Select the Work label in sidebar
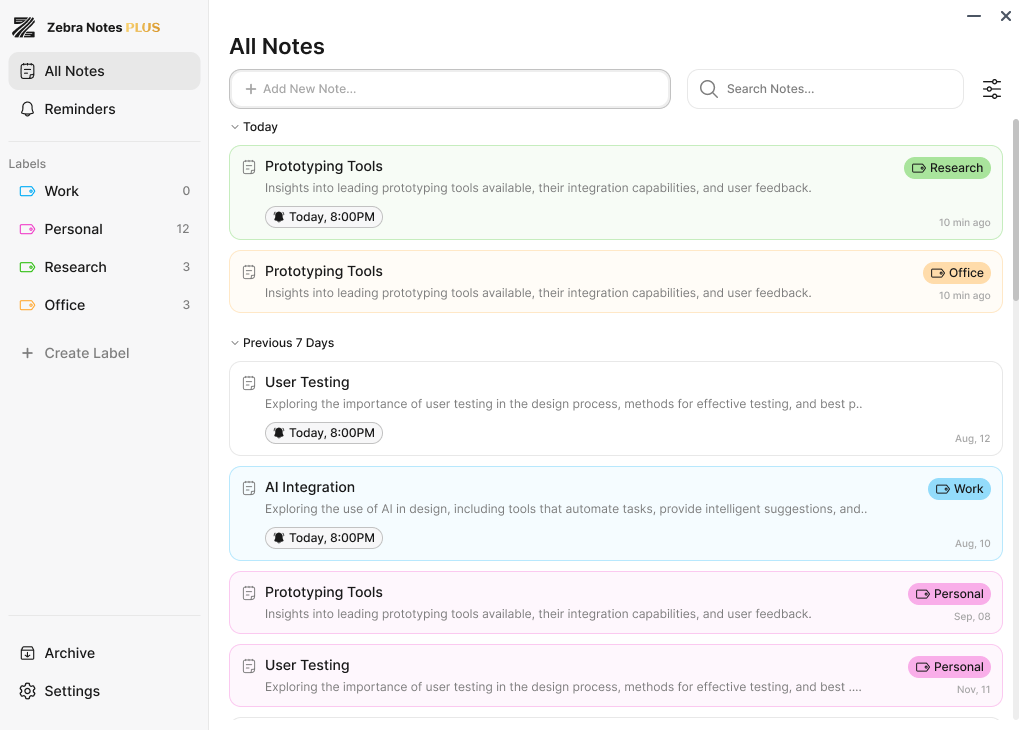 coord(104,191)
